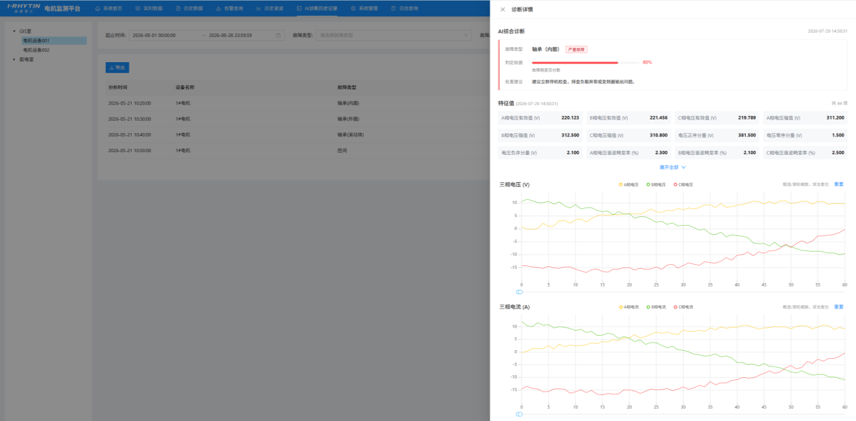Screen dimensions: 856x421
Task: Select 电机设备002 in device tree
Action: pos(36,50)
